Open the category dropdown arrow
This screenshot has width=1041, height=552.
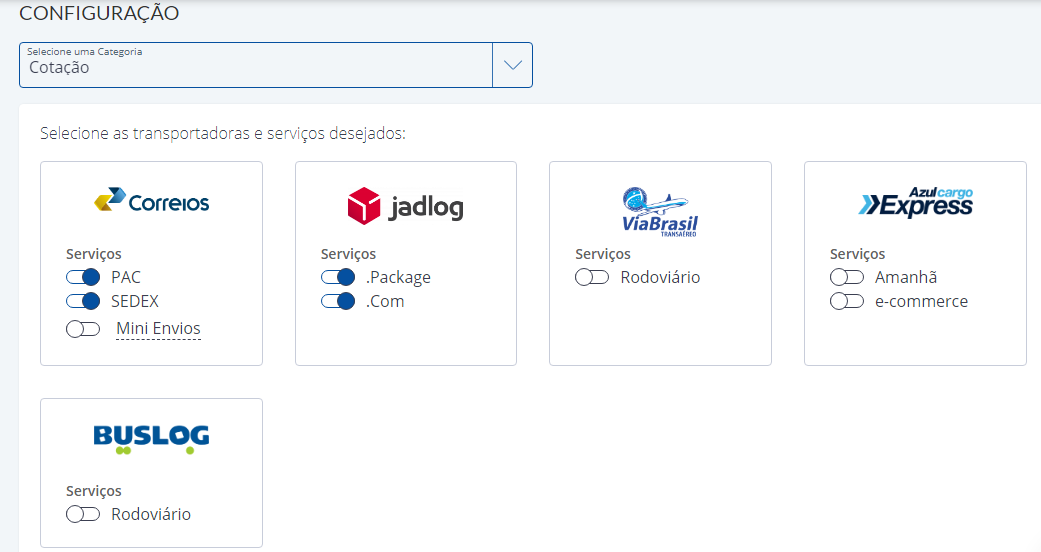(513, 65)
